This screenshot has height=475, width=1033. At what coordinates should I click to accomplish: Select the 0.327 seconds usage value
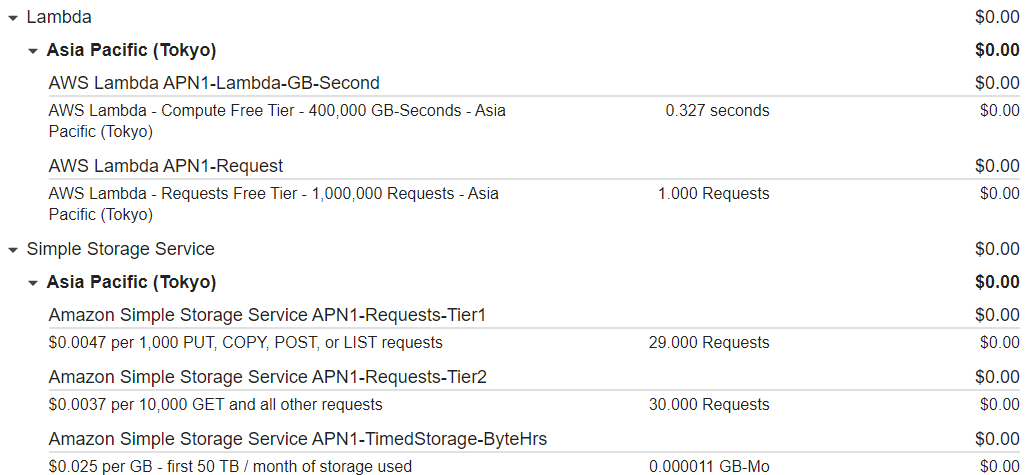point(717,111)
